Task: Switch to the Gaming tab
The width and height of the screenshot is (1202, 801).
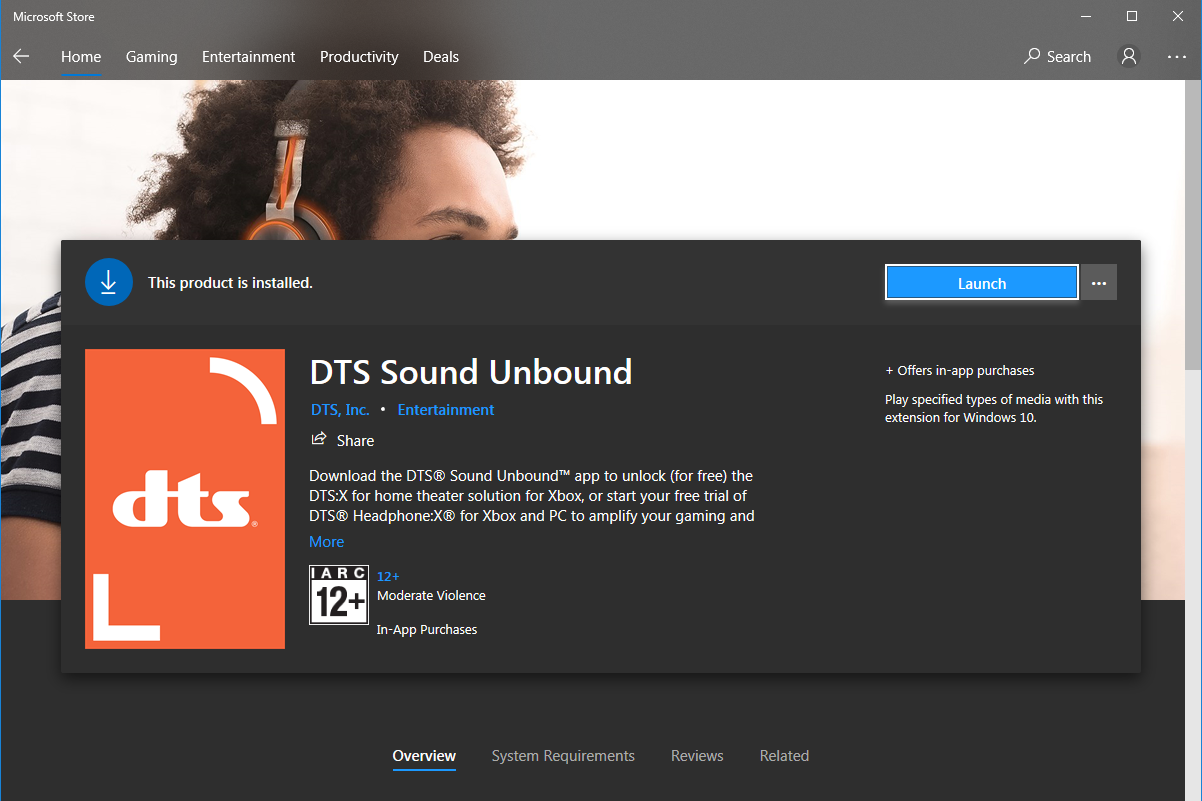Action: click(152, 57)
